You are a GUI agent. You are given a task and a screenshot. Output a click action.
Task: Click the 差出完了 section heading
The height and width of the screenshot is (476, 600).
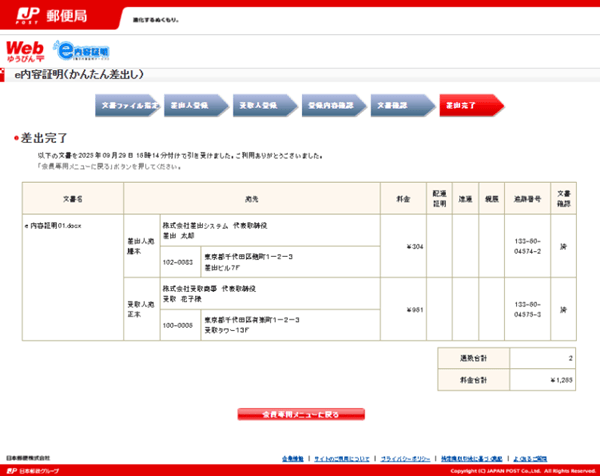pos(44,138)
